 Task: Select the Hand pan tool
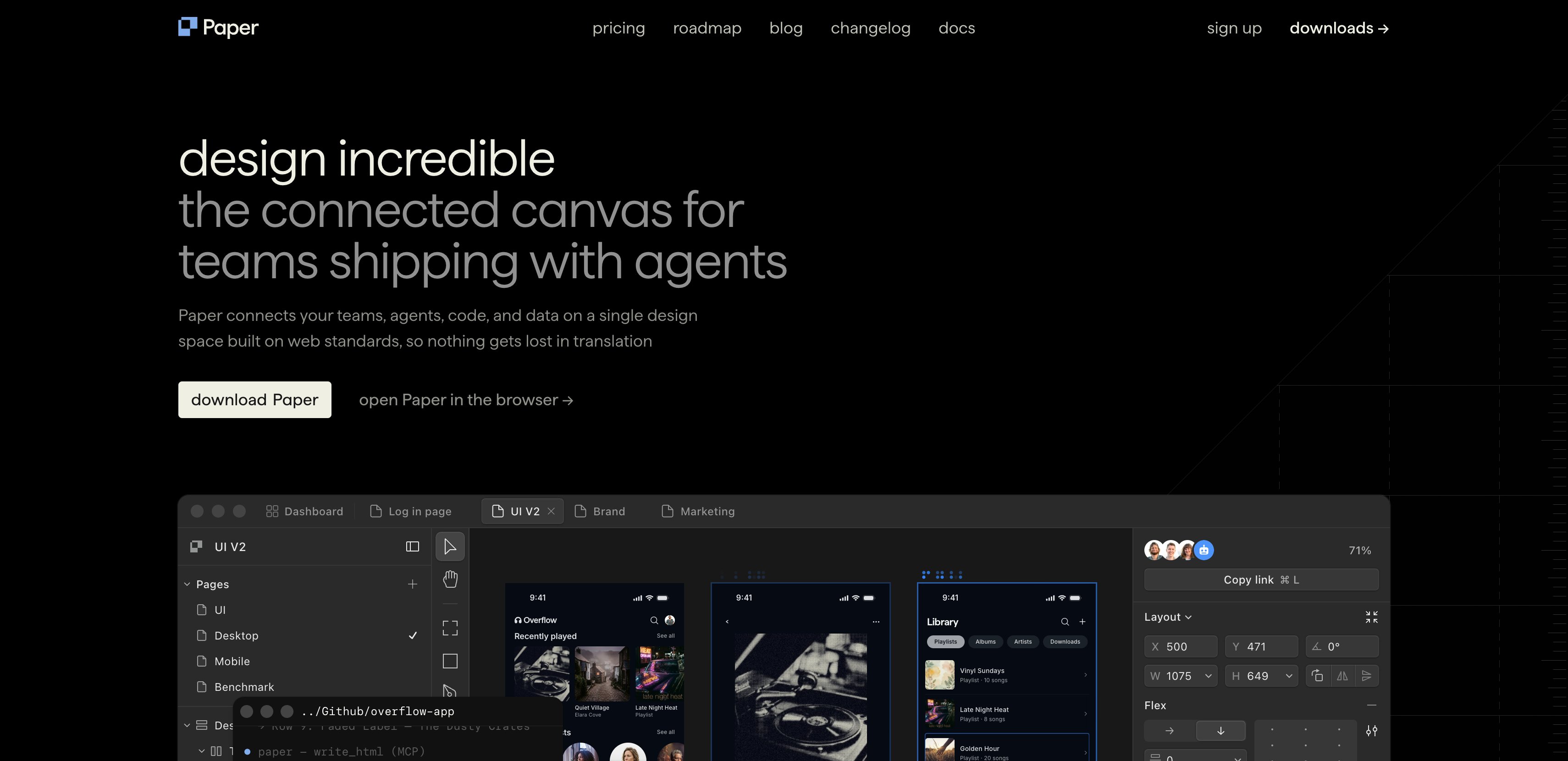click(x=450, y=579)
